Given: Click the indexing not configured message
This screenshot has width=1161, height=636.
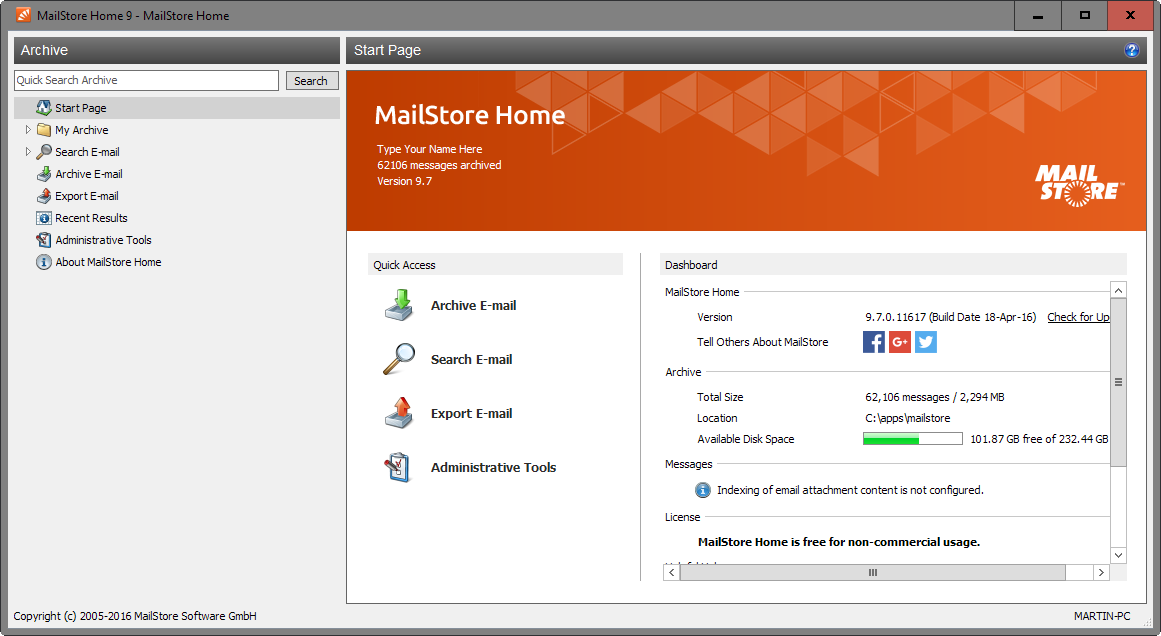Looking at the screenshot, I should pos(850,490).
